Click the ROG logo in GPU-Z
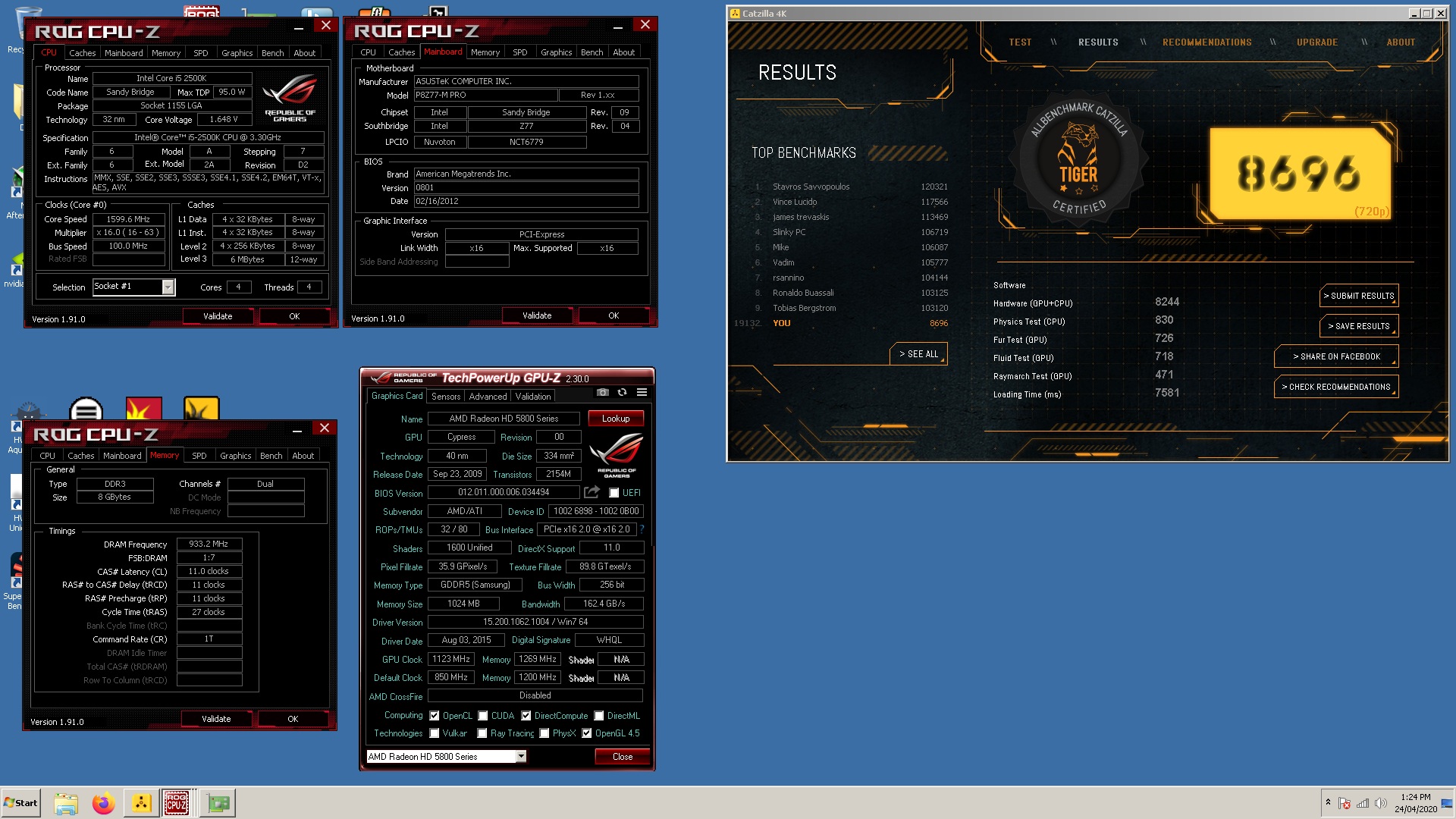 pyautogui.click(x=617, y=455)
